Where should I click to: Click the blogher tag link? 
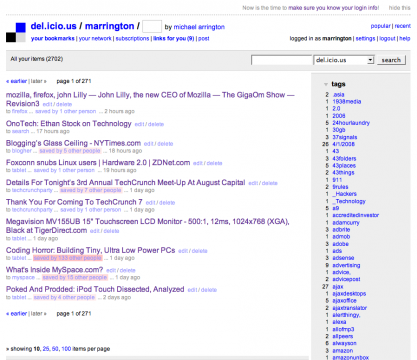[22, 151]
